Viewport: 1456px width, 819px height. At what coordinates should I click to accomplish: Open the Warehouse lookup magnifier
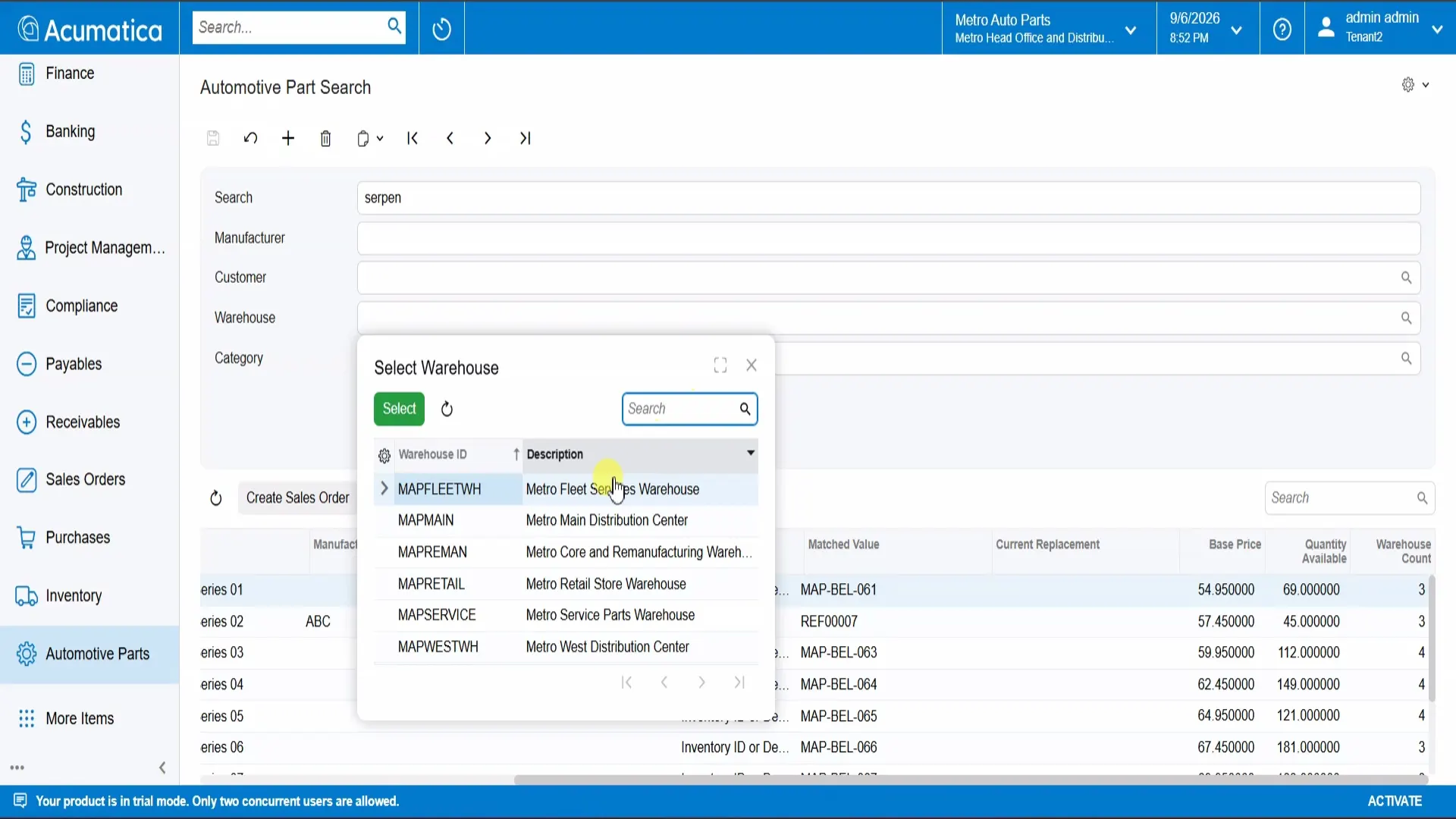pos(1406,318)
